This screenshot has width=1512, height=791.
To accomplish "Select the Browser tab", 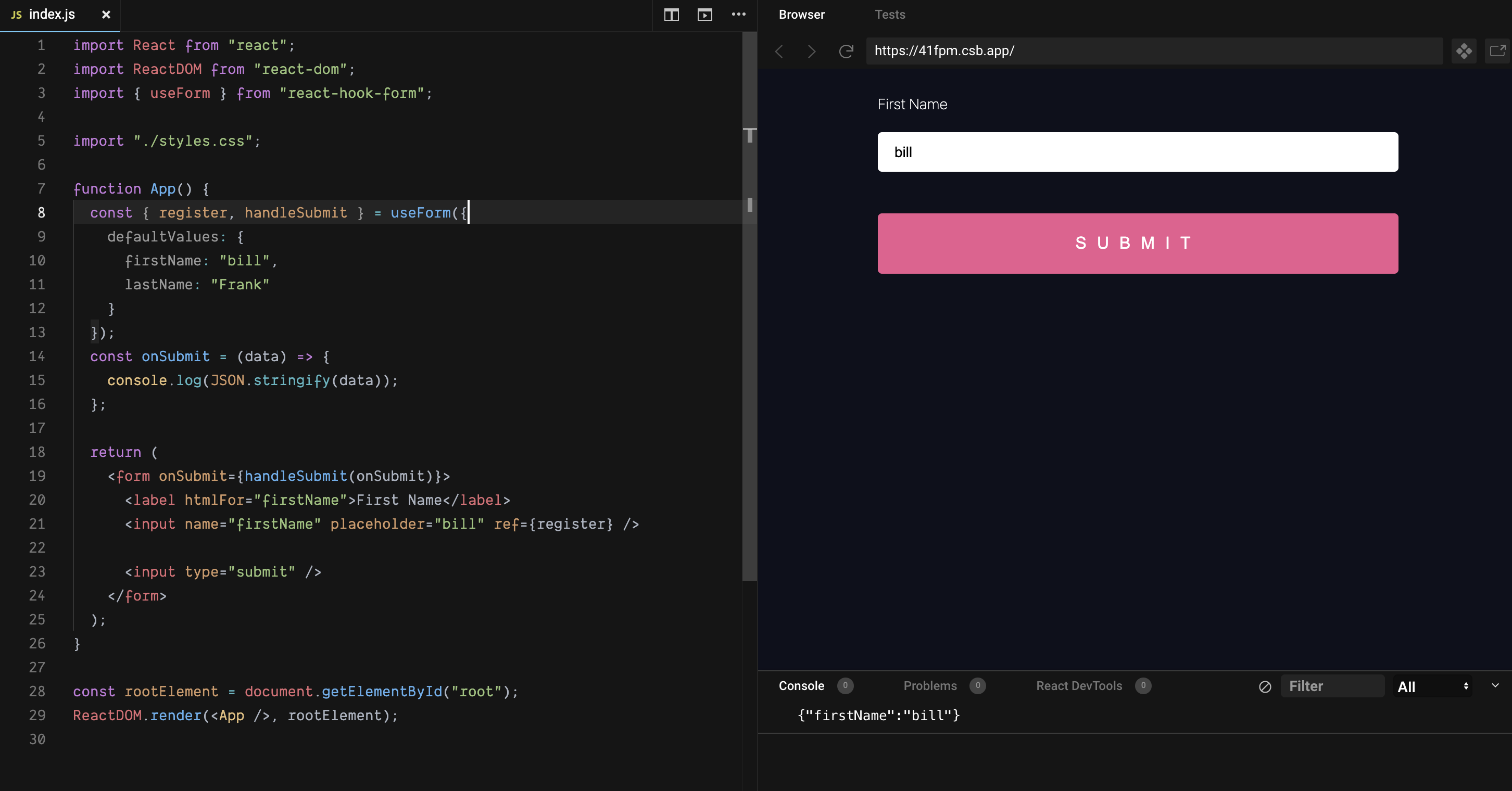I will tap(802, 15).
